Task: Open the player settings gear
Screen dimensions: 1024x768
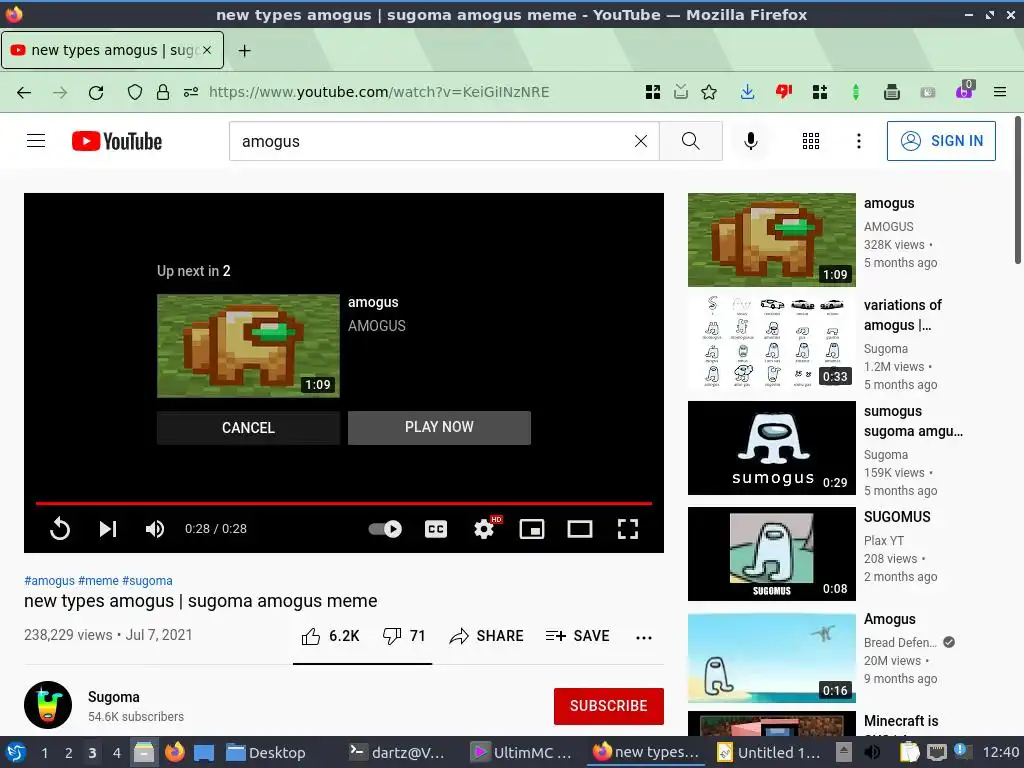Action: coord(484,528)
